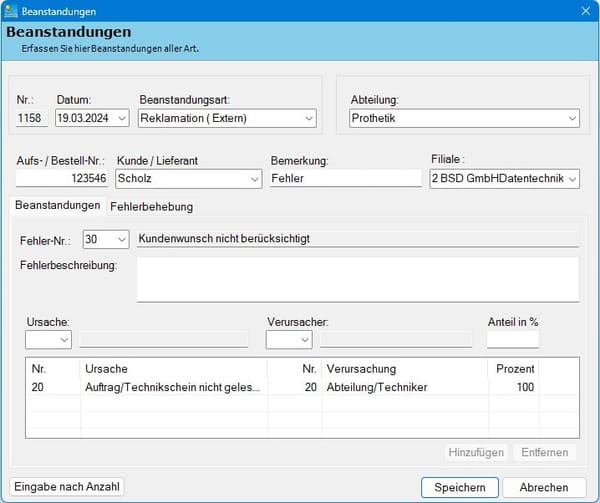Click the Entfernen button
Image resolution: width=600 pixels, height=503 pixels.
pyautogui.click(x=545, y=453)
